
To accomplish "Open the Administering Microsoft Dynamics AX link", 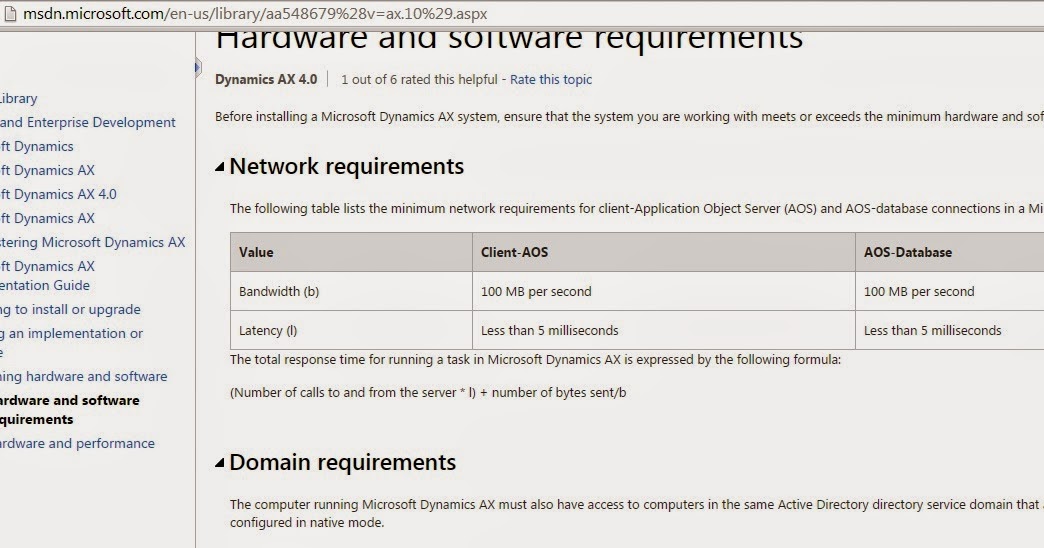I will (93, 242).
